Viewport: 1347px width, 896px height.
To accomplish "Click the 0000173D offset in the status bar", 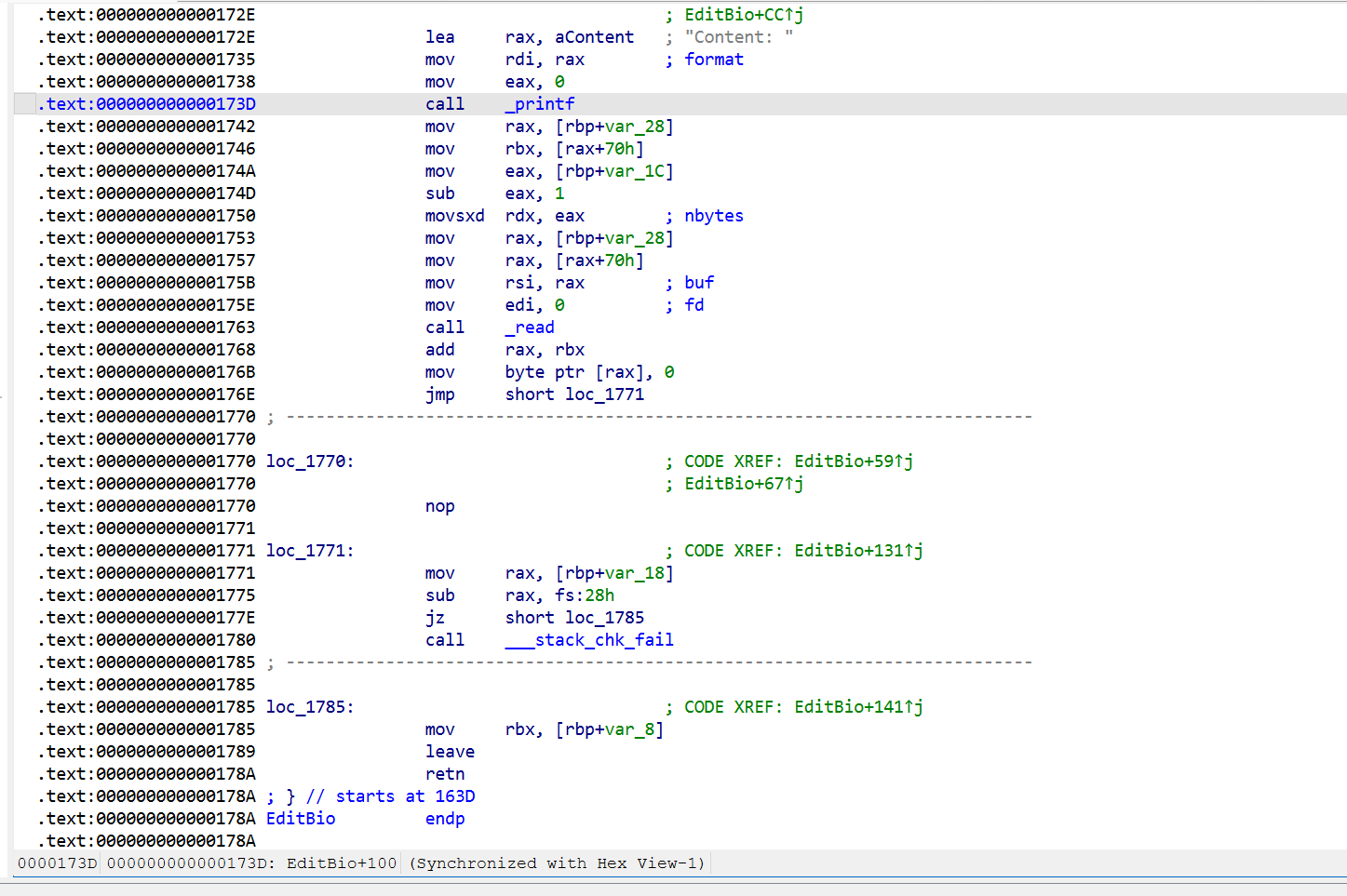I will pos(58,863).
